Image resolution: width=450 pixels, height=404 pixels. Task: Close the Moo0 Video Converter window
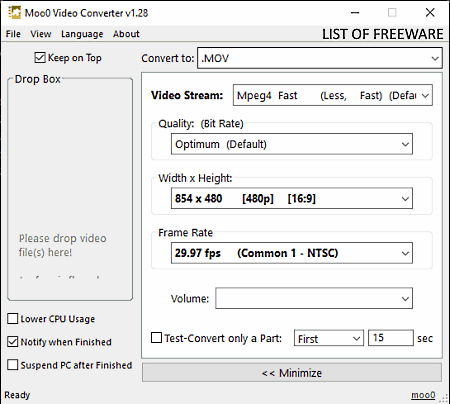pos(430,13)
